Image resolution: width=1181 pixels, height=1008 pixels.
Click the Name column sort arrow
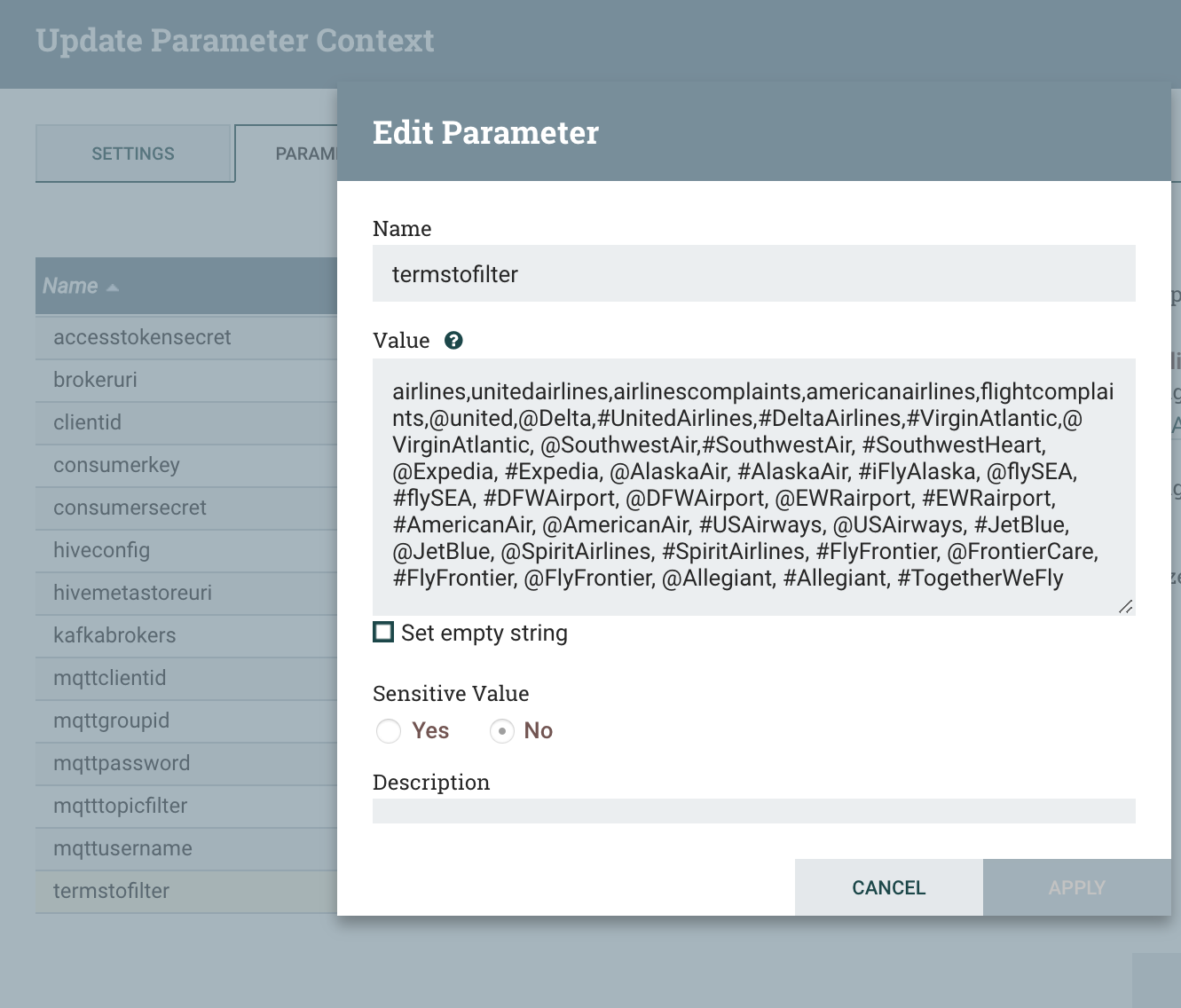click(112, 287)
